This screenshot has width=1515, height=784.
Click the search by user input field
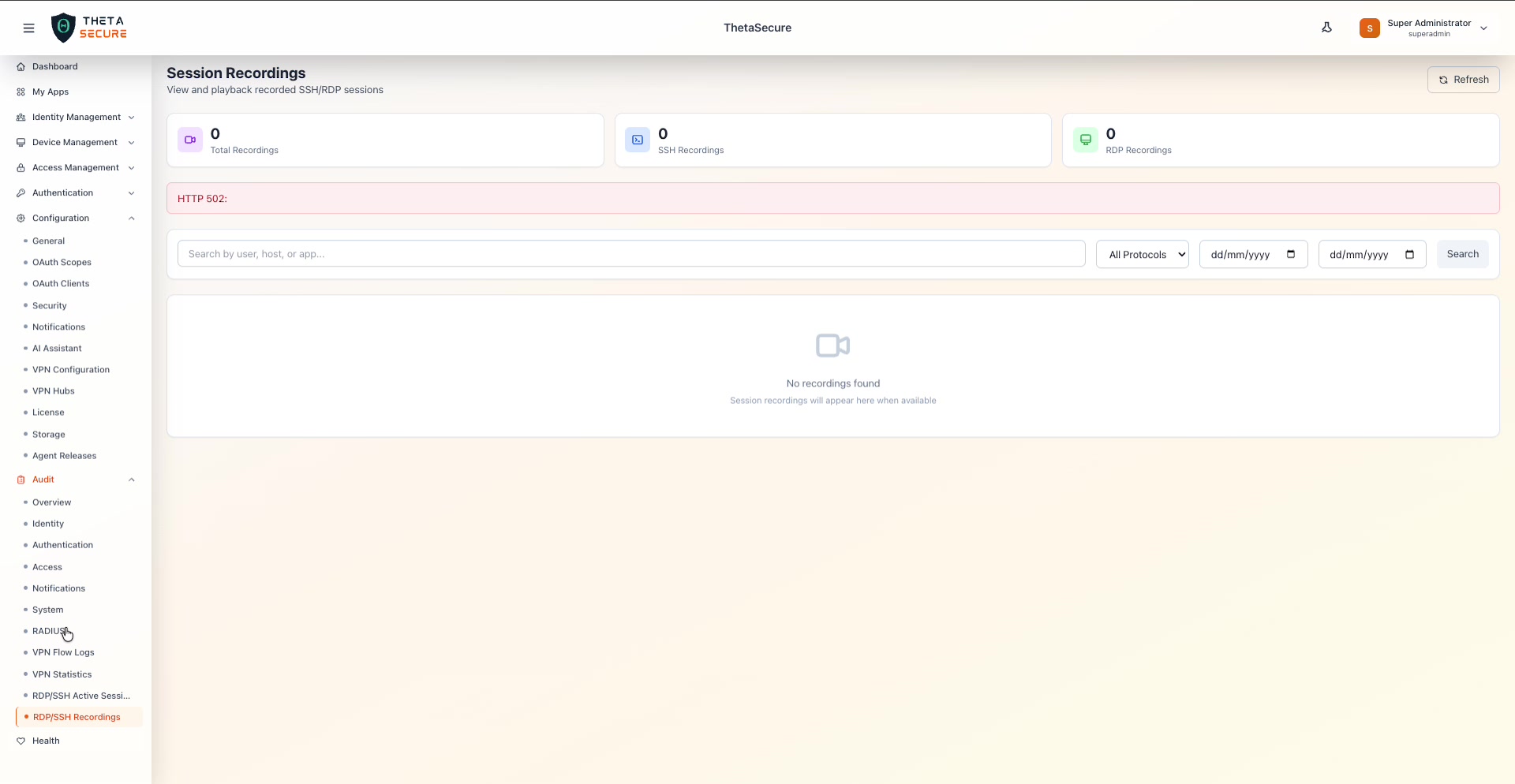[x=631, y=253]
